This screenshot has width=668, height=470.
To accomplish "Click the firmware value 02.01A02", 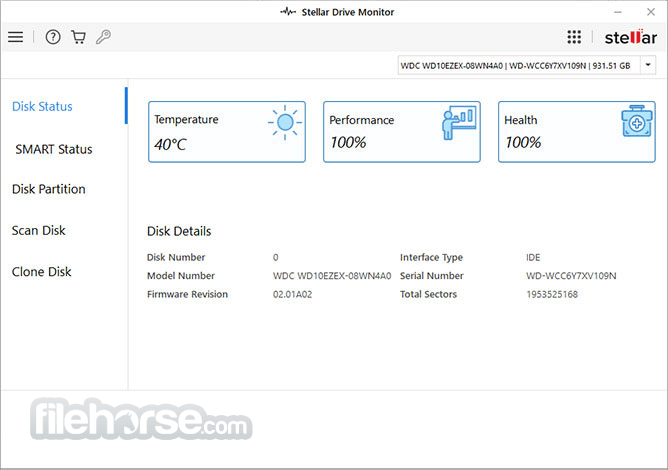I will [x=292, y=294].
